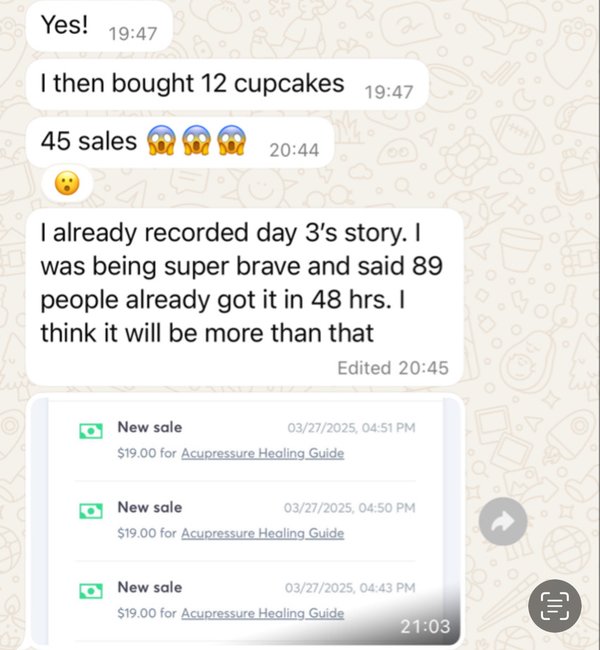Tap the "New sale" entry dated 04:51 PM
600x650 pixels.
[247, 440]
